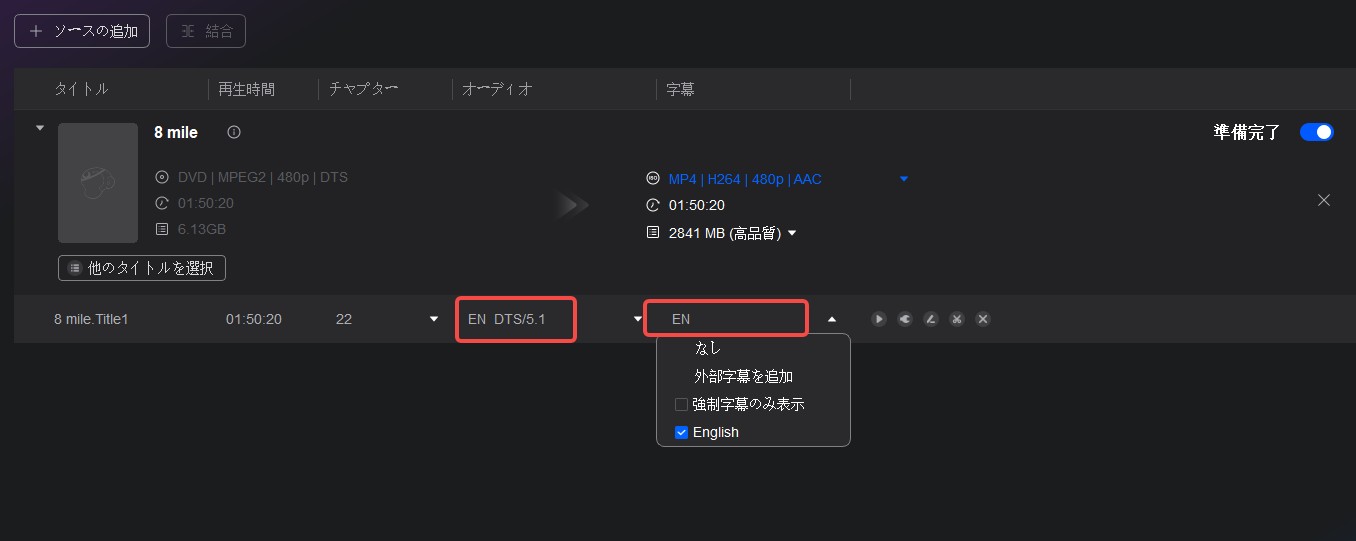Disable the 準備完了 ready toggle switch
Viewport: 1356px width, 541px height.
[x=1317, y=132]
